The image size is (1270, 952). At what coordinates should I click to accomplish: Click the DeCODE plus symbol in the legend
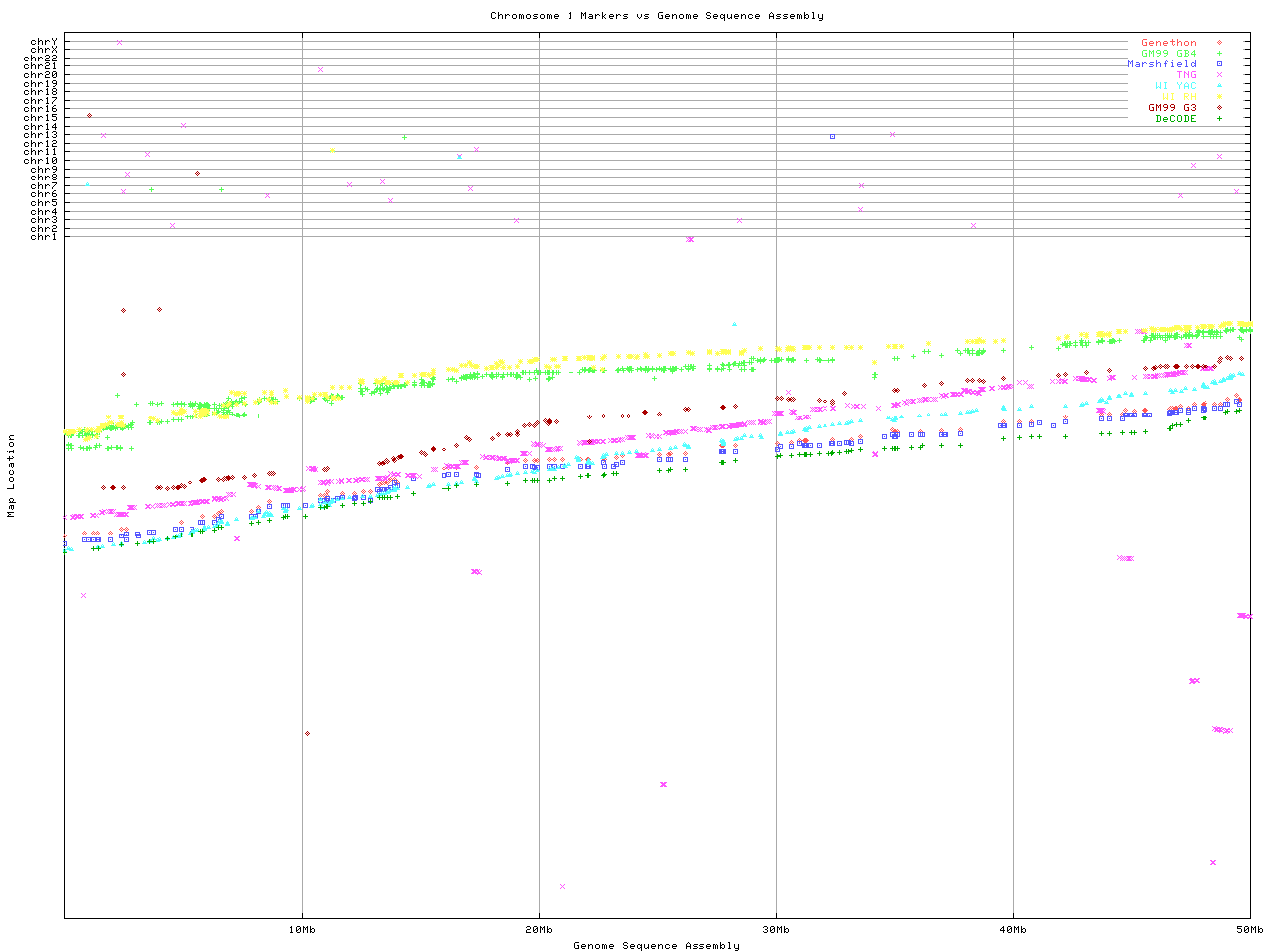pyautogui.click(x=1219, y=119)
